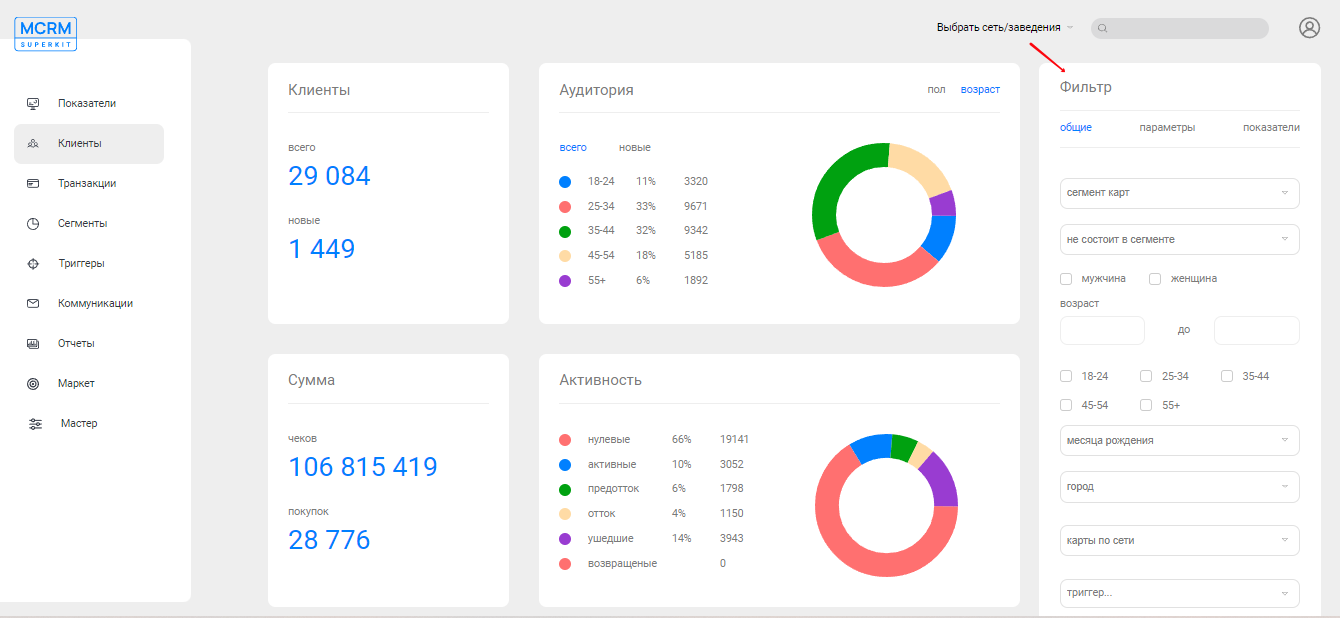Viewport: 1340px width, 618px height.
Task: Click receipts sum 106 815 419
Action: 363,467
